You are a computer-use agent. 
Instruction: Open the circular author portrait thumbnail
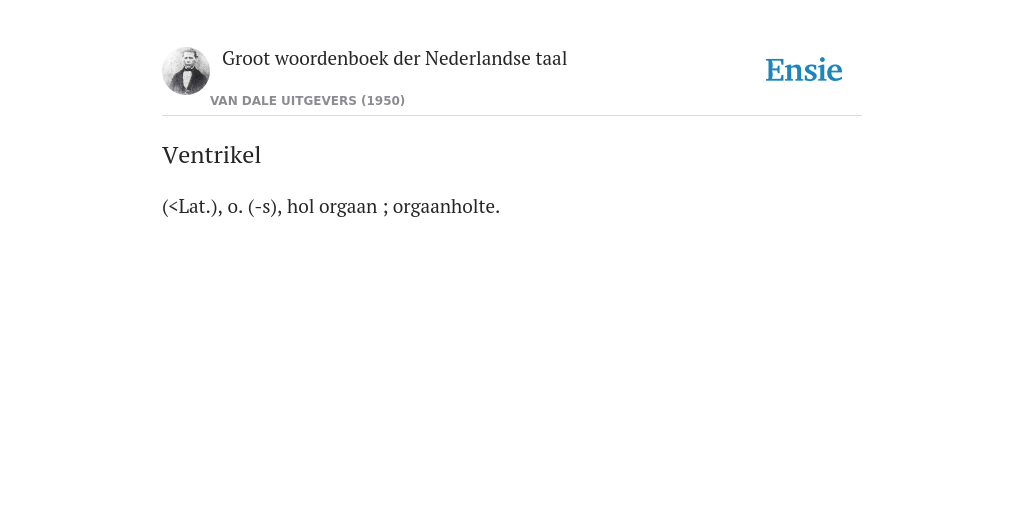(186, 71)
